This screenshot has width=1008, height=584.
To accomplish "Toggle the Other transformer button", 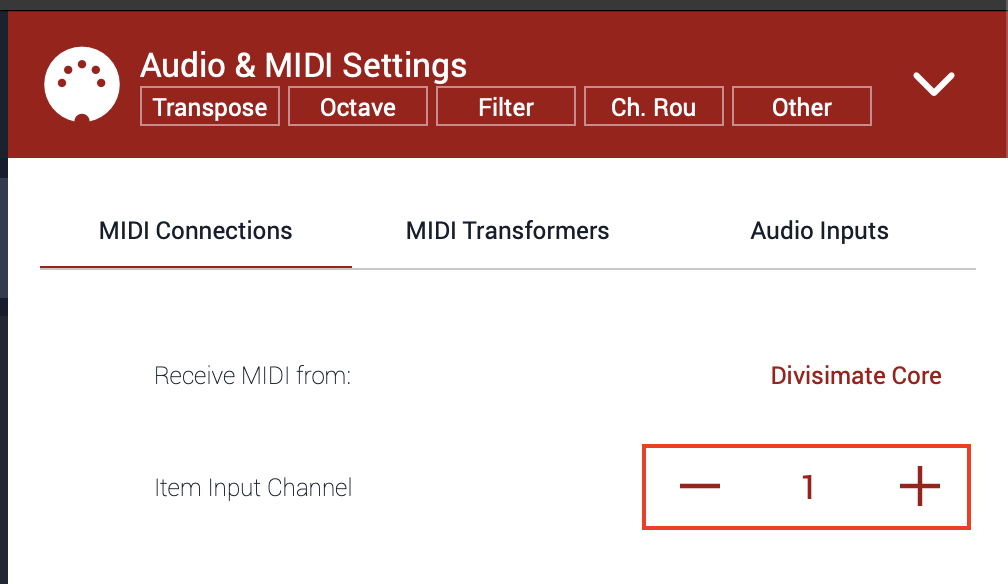I will [x=802, y=107].
